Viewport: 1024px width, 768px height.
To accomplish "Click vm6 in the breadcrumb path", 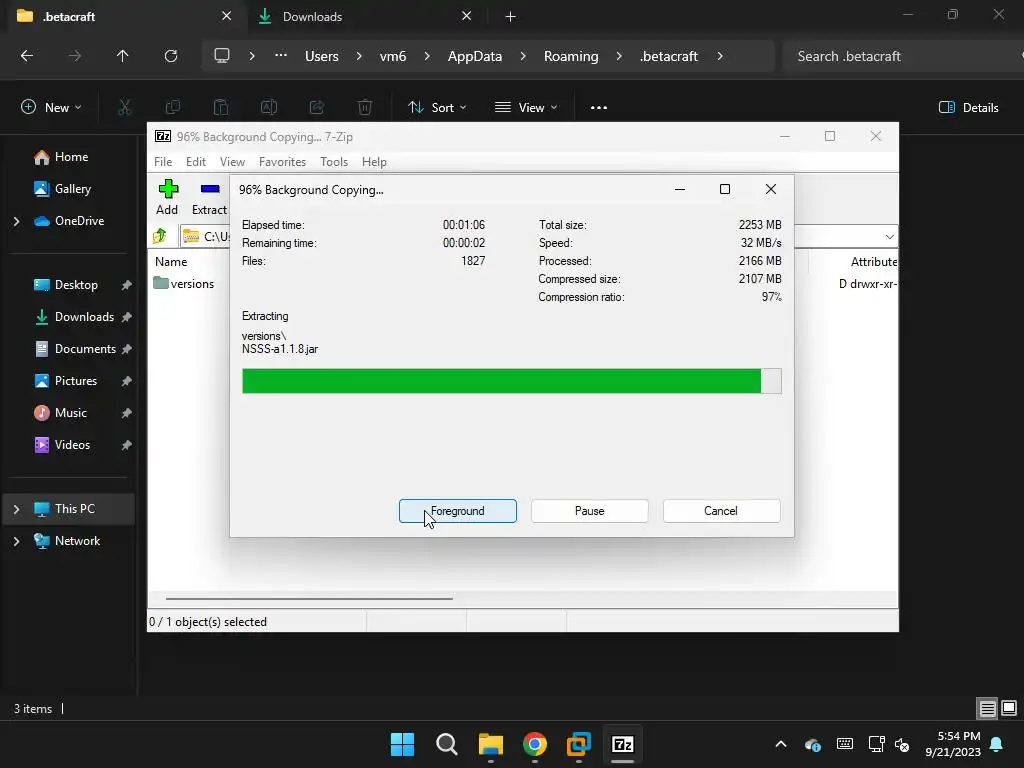I will 393,56.
